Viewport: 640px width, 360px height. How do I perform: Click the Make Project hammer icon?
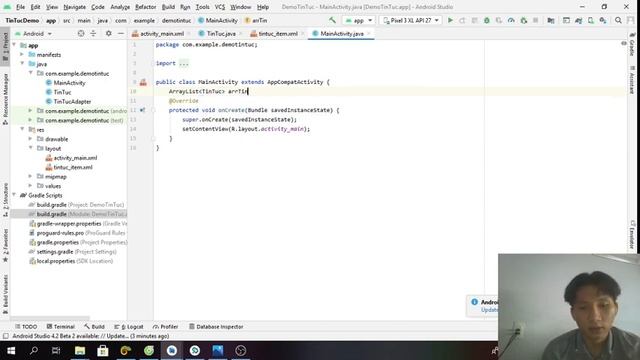[332, 20]
